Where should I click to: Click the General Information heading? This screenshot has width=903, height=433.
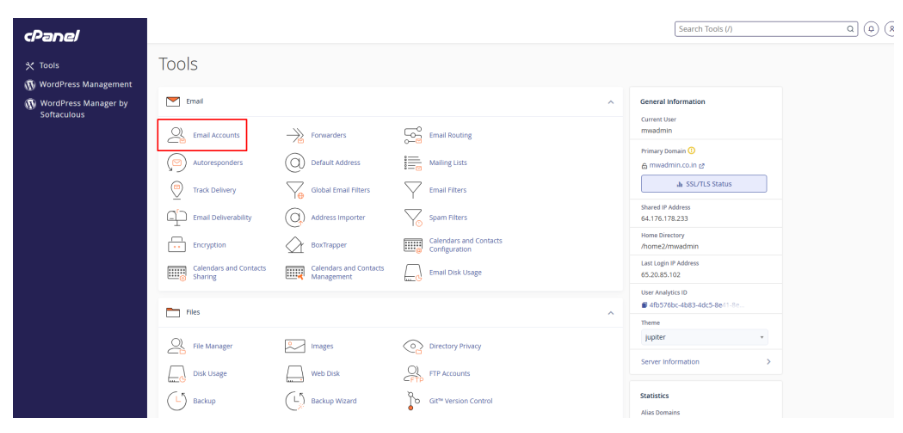click(x=673, y=102)
